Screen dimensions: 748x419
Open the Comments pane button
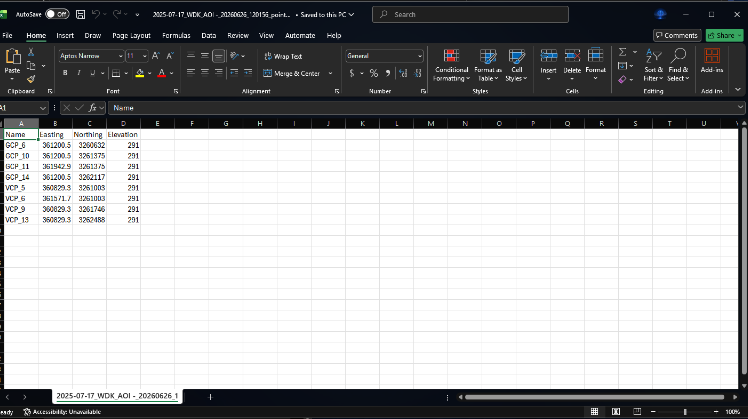[x=677, y=35]
